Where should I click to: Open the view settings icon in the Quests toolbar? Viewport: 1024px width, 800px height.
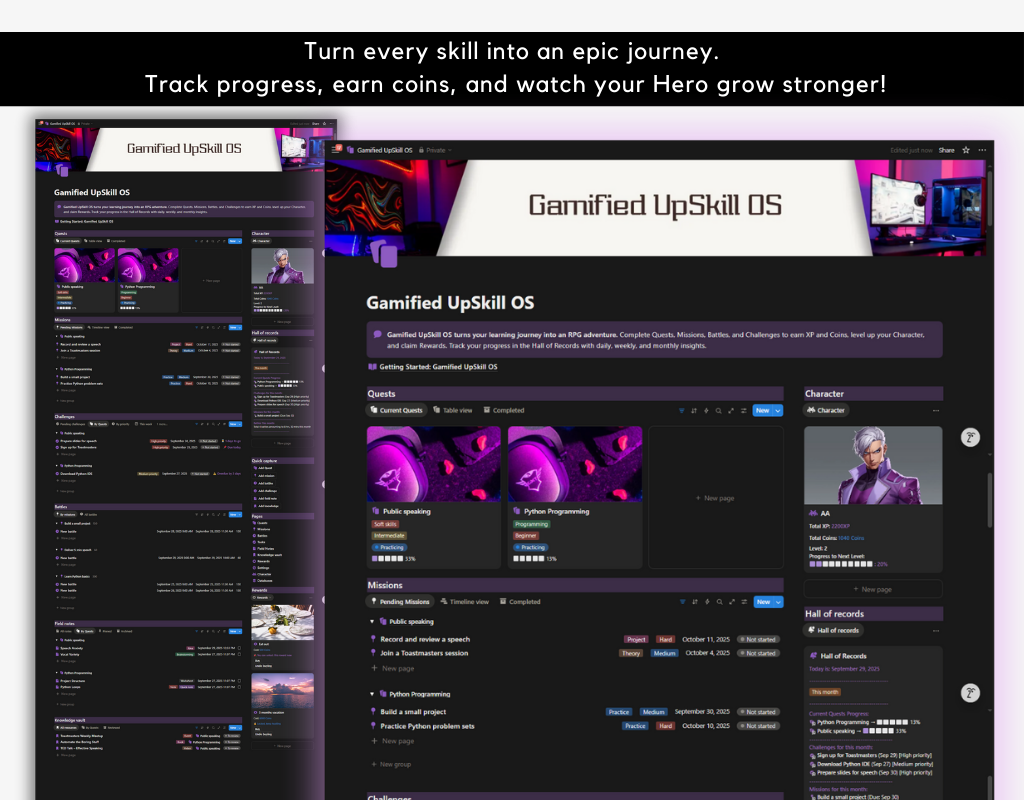(x=743, y=411)
